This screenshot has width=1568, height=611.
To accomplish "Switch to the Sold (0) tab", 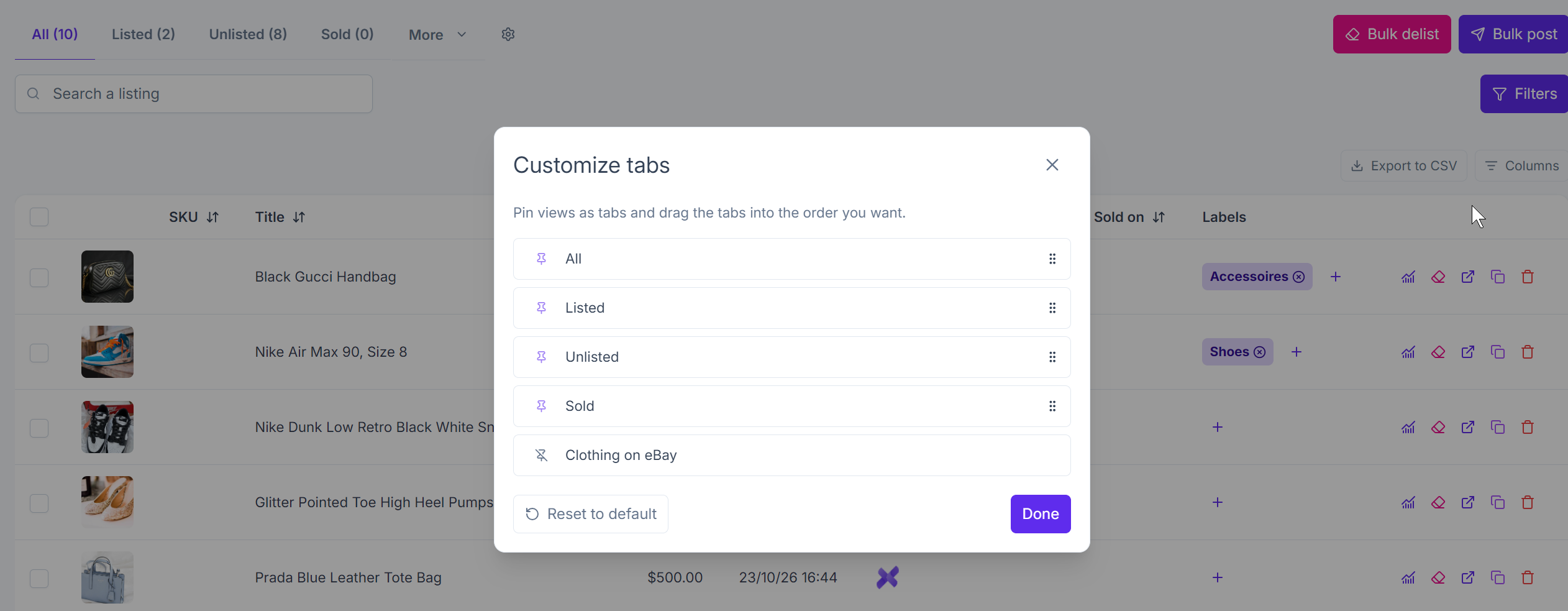I will [347, 34].
